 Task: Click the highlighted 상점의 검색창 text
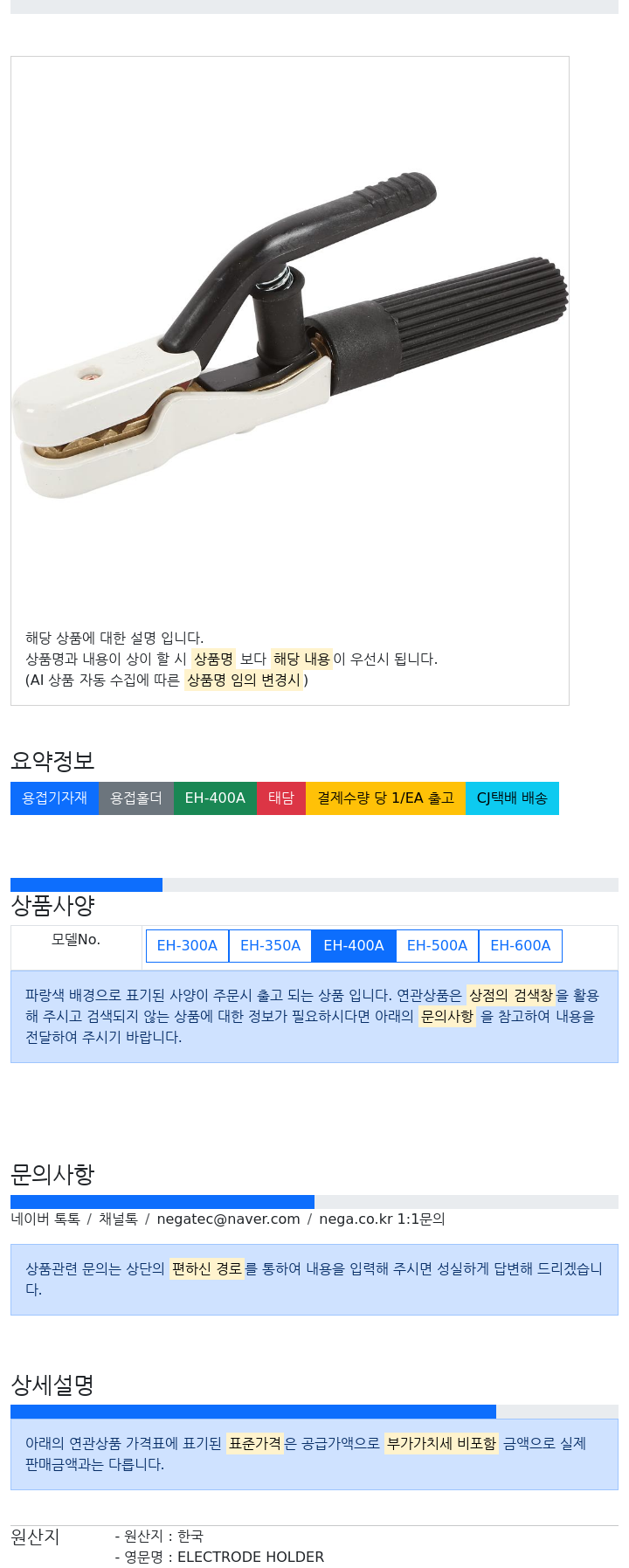pos(510,996)
